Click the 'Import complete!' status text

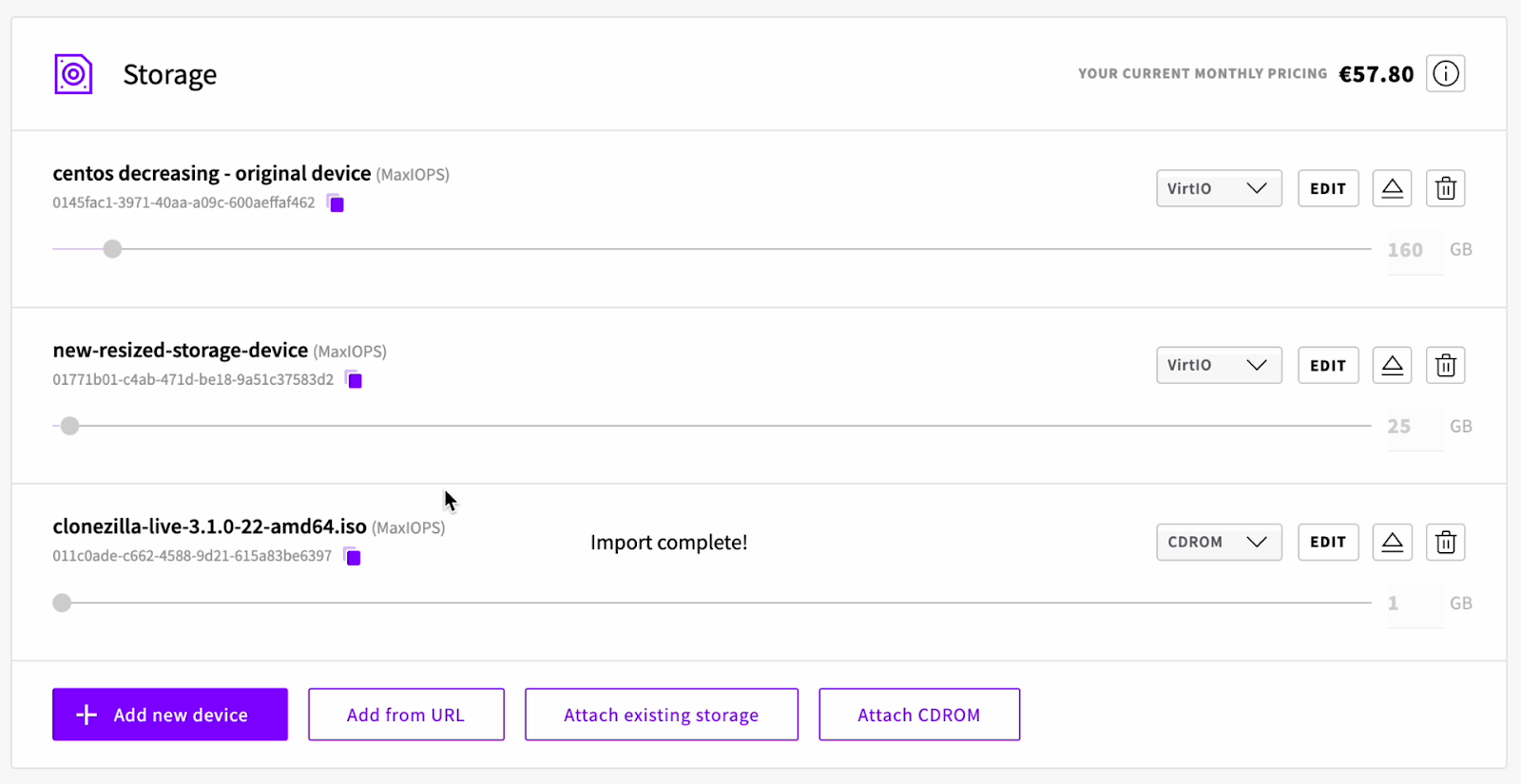pos(669,543)
